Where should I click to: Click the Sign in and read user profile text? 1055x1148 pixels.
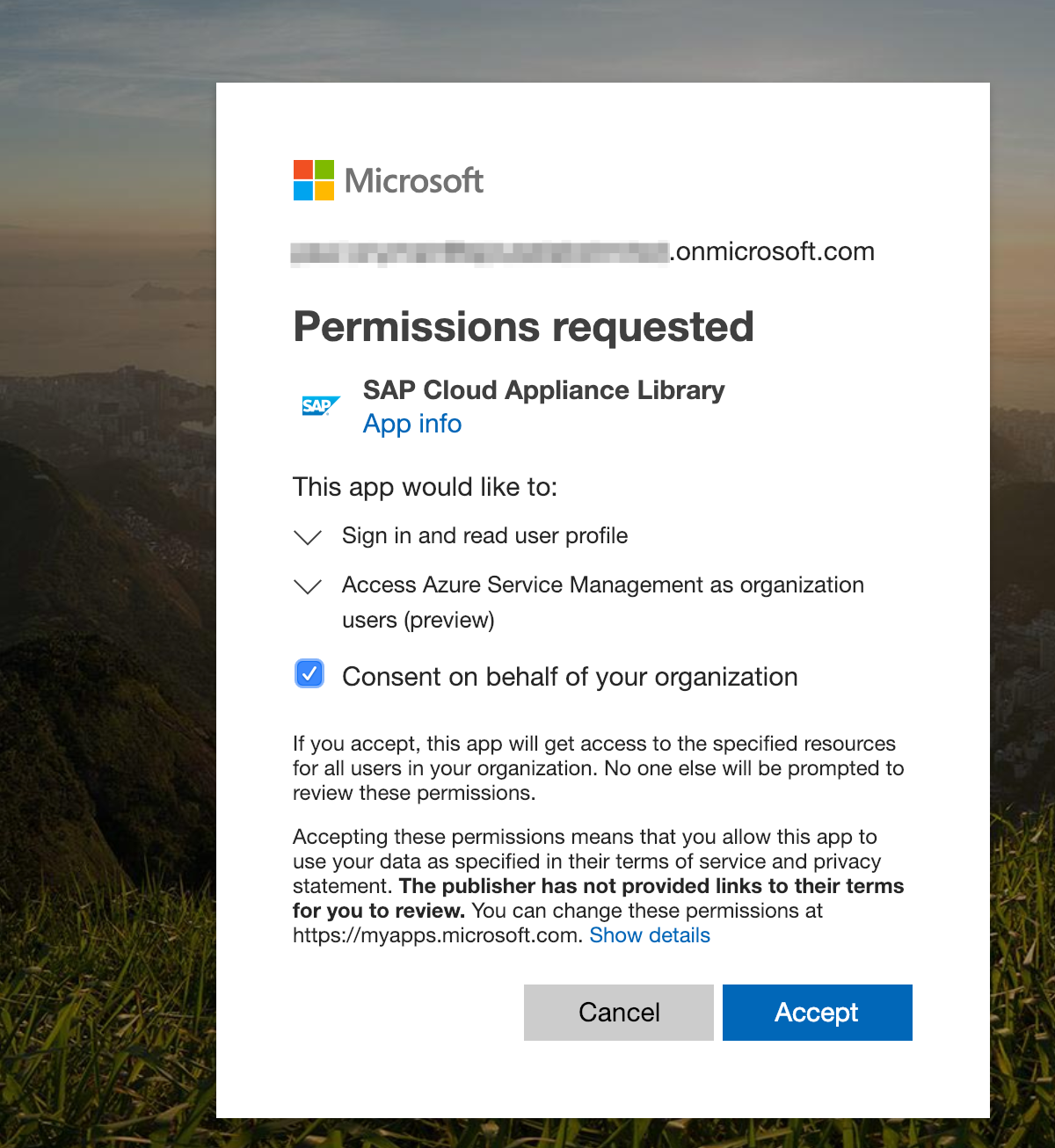(484, 536)
